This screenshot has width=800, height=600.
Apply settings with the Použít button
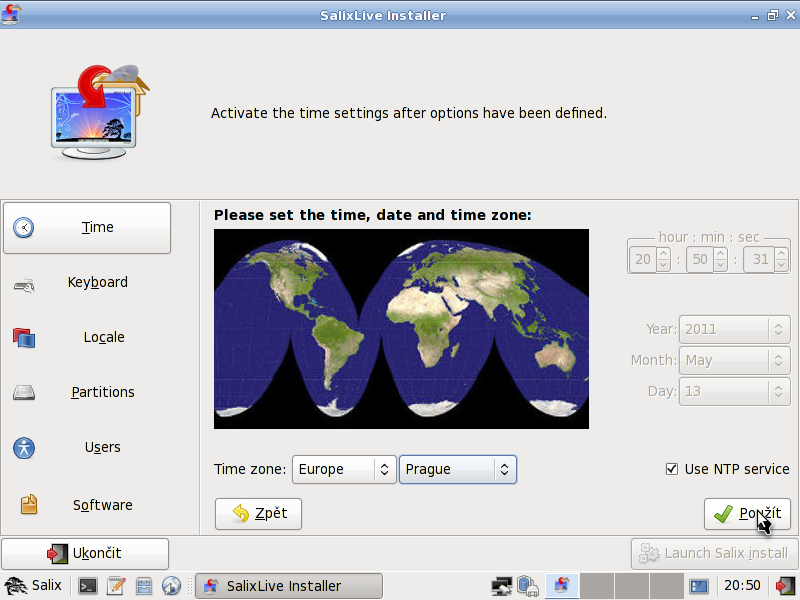pyautogui.click(x=747, y=514)
